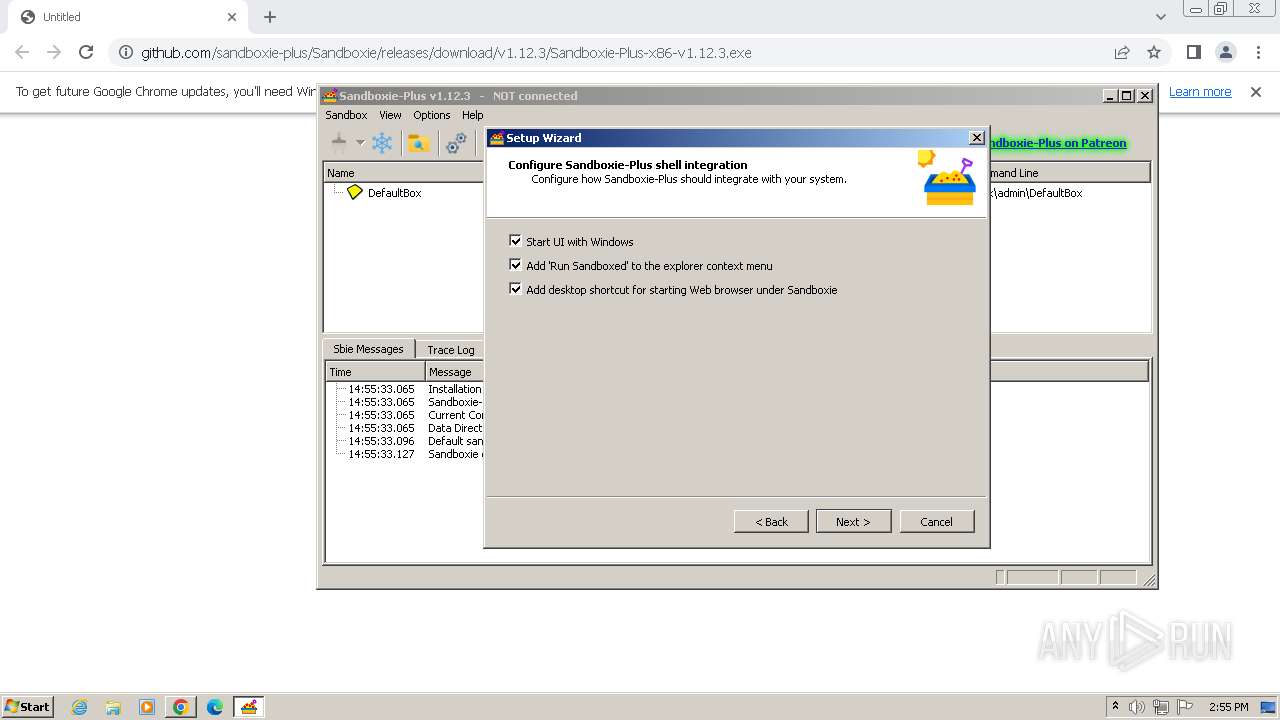Click Cancel in the Setup Wizard
This screenshot has height=720, width=1280.
tap(936, 521)
